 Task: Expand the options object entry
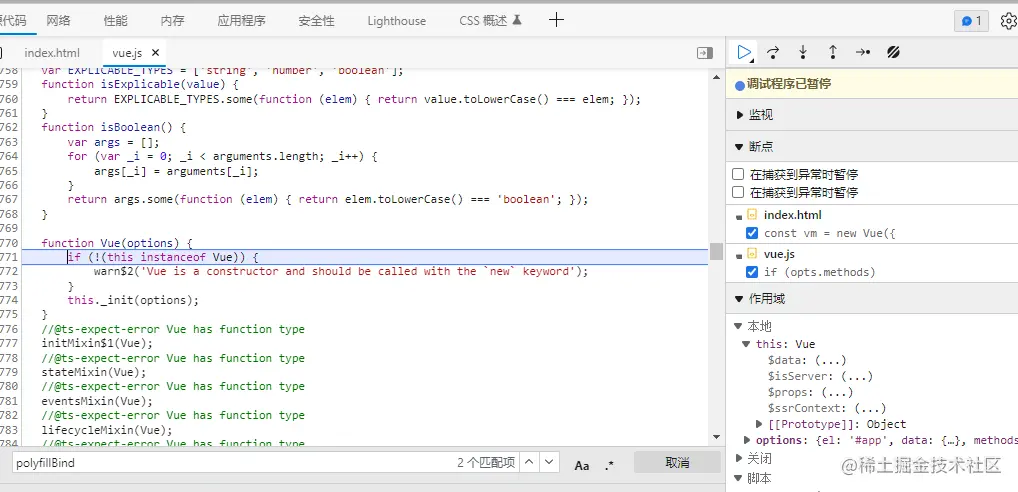pos(747,440)
